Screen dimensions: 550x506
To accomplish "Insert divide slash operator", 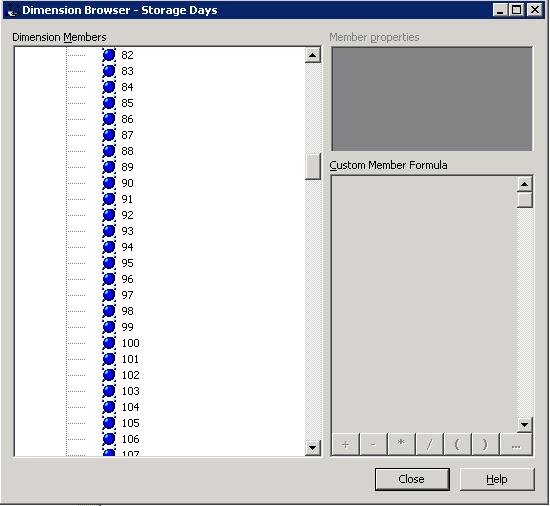I will (x=430, y=444).
